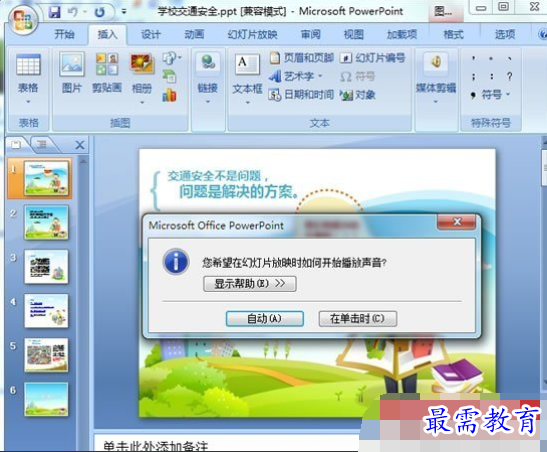Open 艺术字 WordArt gallery
This screenshot has height=452, width=547.
(296, 76)
